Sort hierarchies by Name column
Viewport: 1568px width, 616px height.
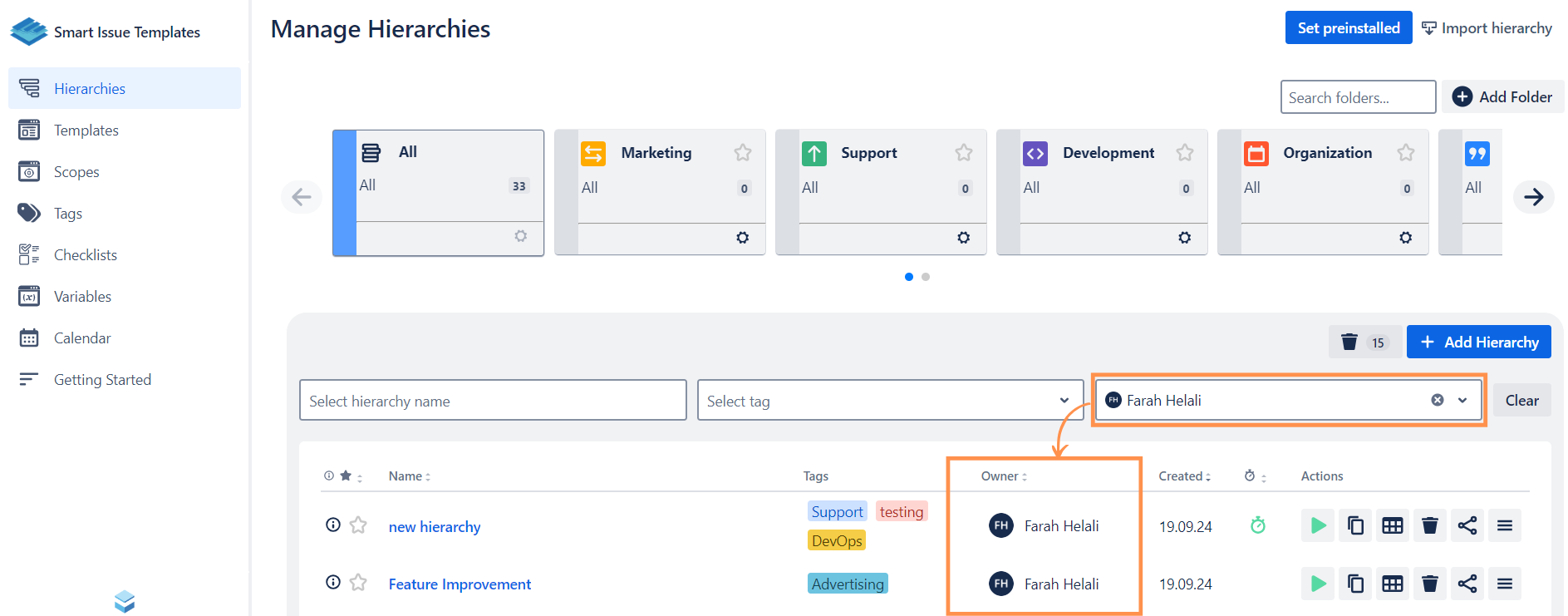click(x=409, y=476)
